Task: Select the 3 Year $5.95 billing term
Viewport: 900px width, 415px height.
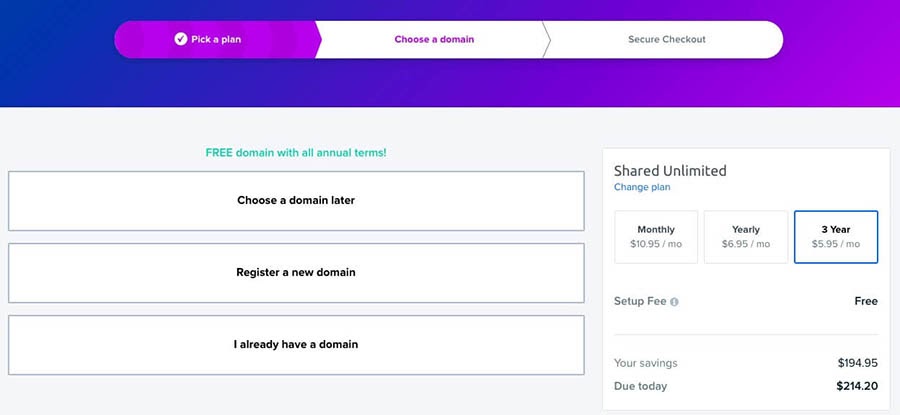Action: coord(836,237)
